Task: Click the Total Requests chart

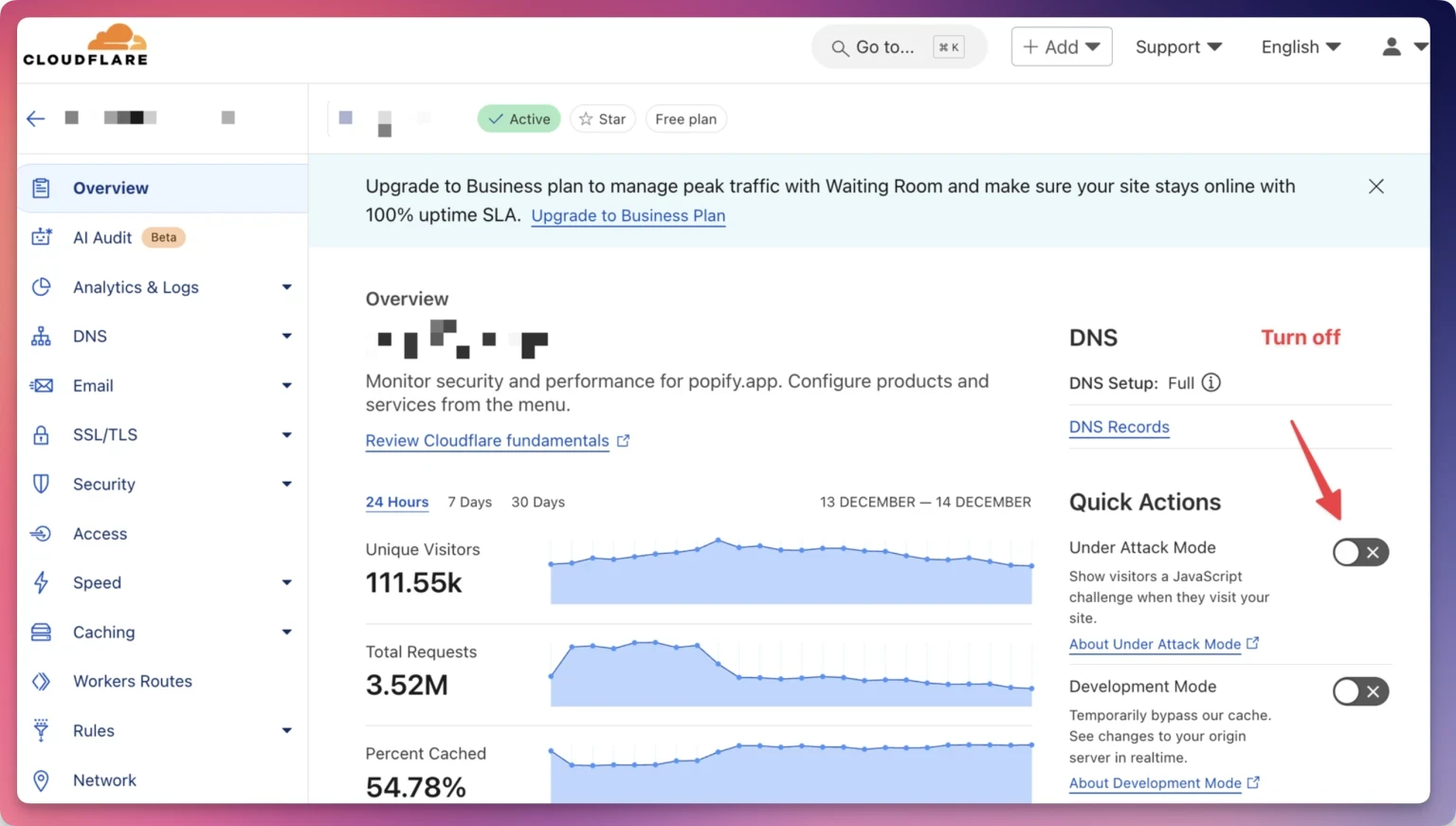Action: click(x=791, y=673)
